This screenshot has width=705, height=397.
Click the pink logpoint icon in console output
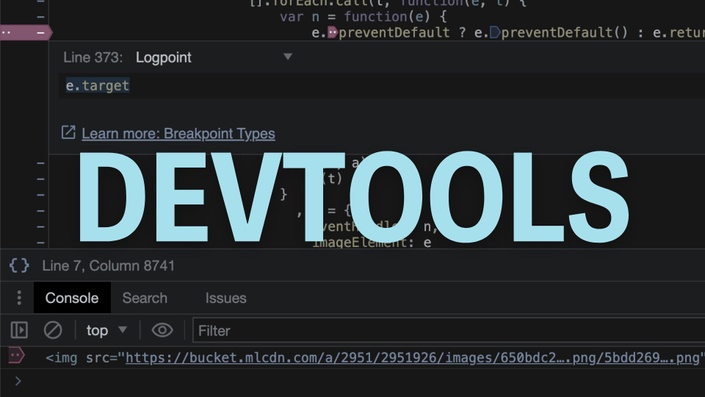click(x=17, y=356)
